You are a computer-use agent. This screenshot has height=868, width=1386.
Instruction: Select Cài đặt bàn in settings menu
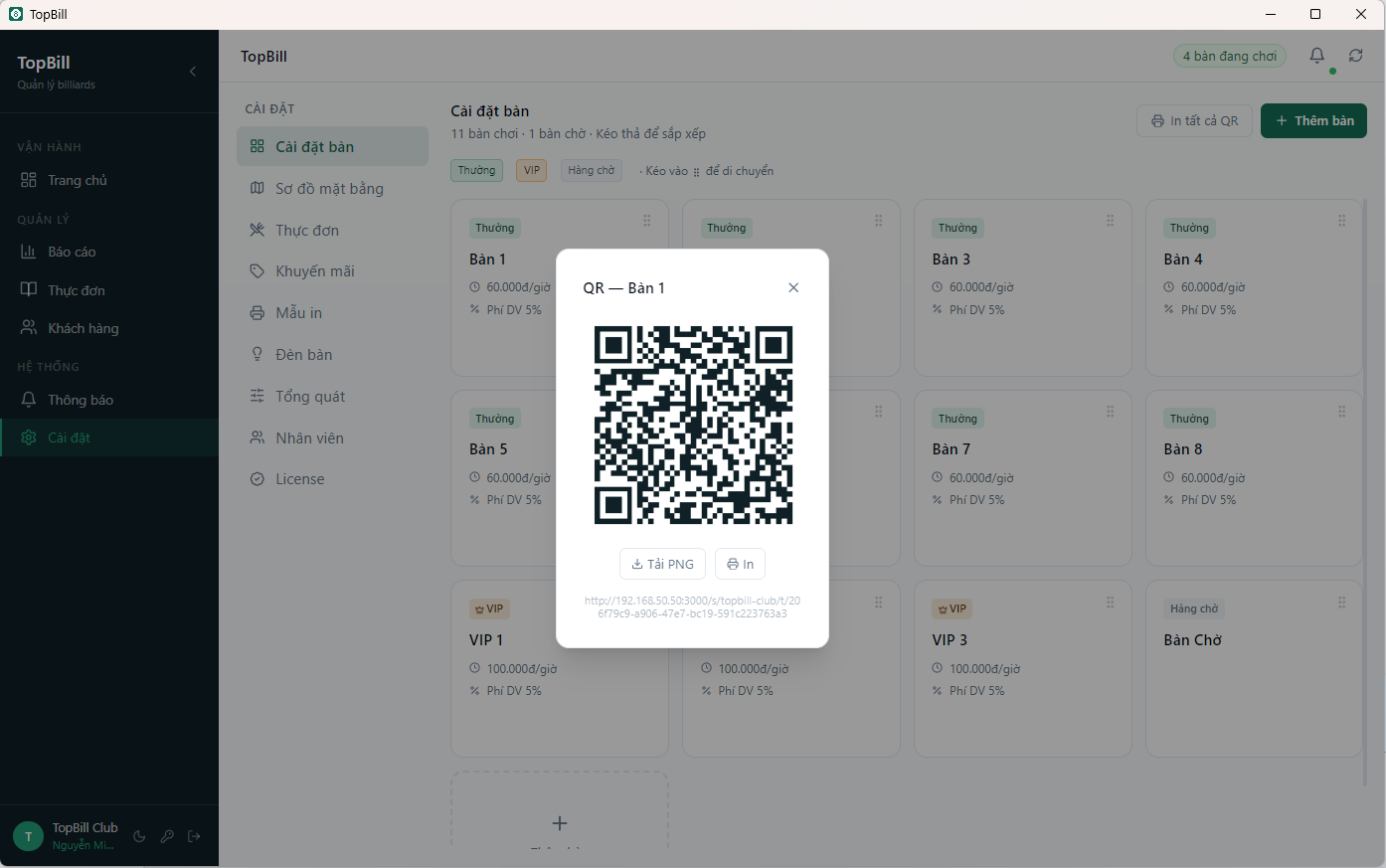332,146
